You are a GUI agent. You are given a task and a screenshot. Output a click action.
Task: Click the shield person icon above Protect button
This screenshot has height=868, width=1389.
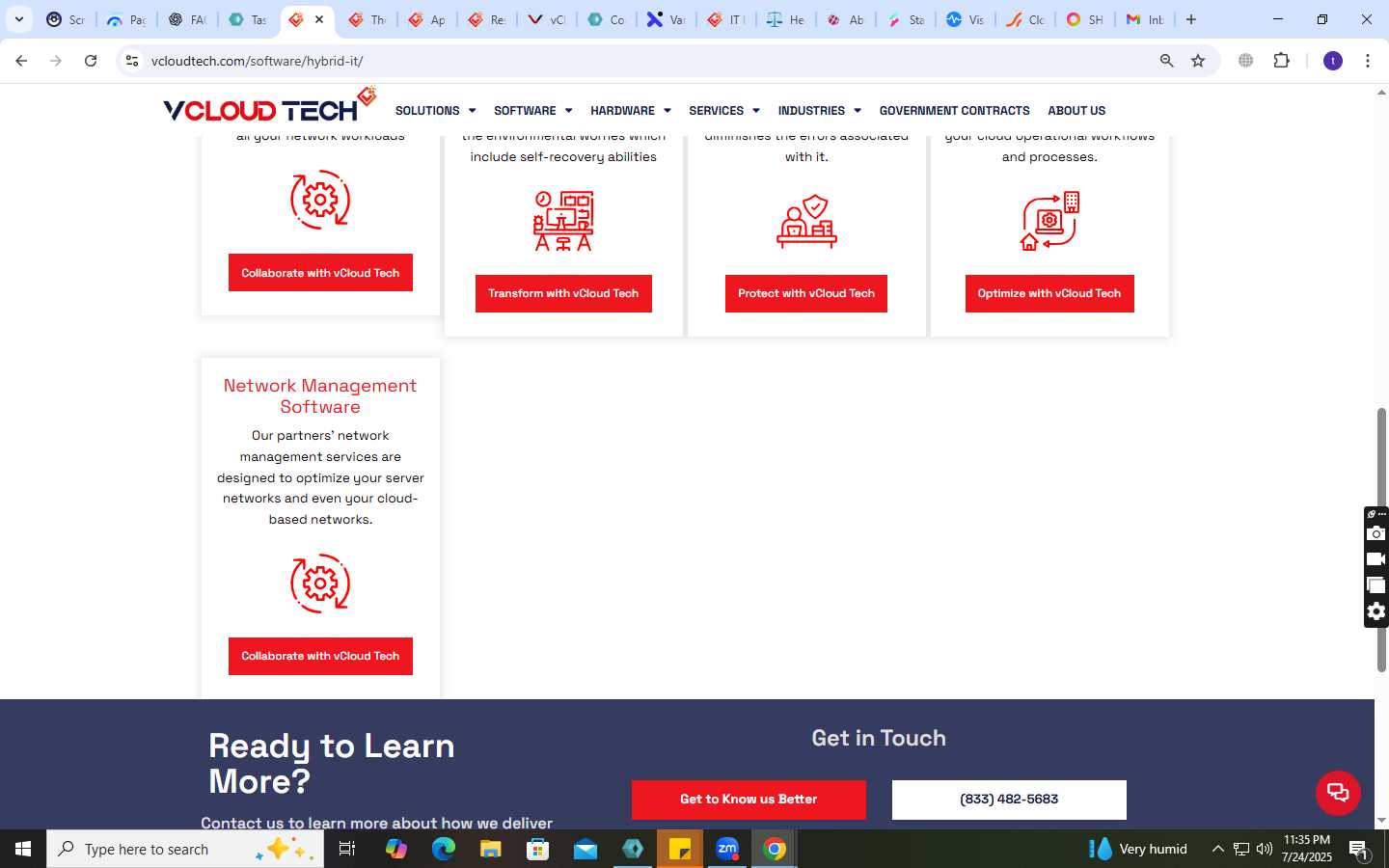pyautogui.click(x=806, y=221)
